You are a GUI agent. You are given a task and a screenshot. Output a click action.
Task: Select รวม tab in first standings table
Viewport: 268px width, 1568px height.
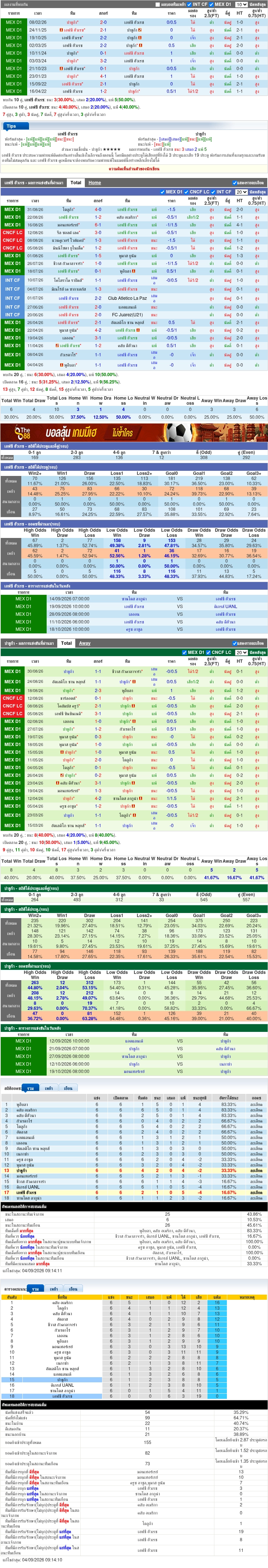point(30,1088)
